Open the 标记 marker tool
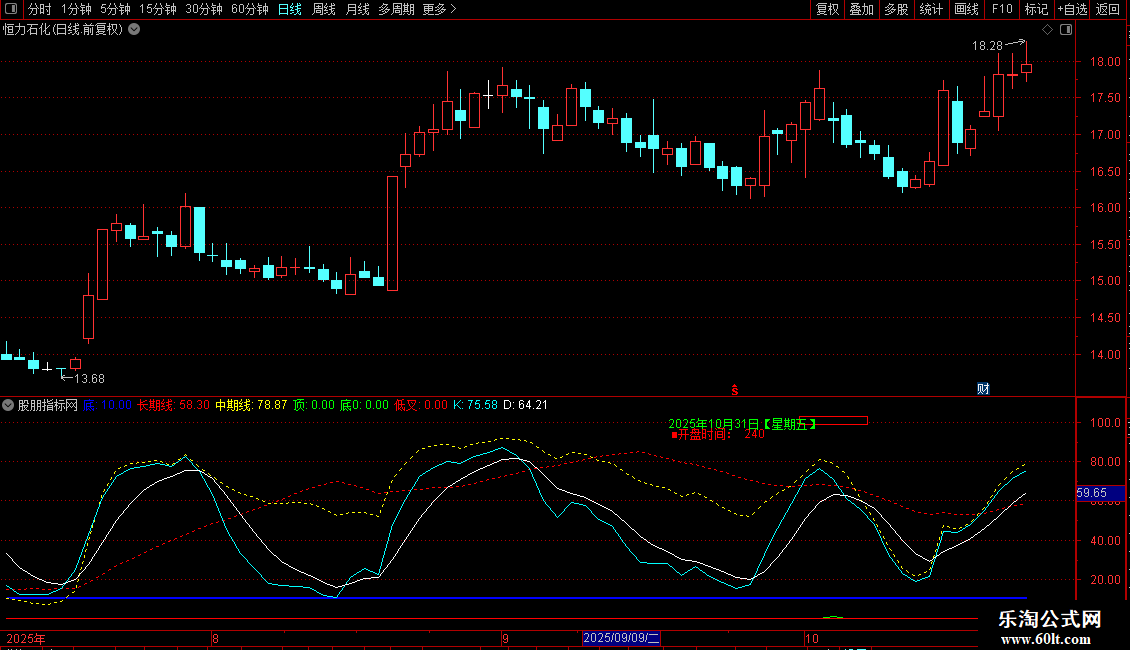This screenshot has width=1130, height=650. click(x=1036, y=10)
